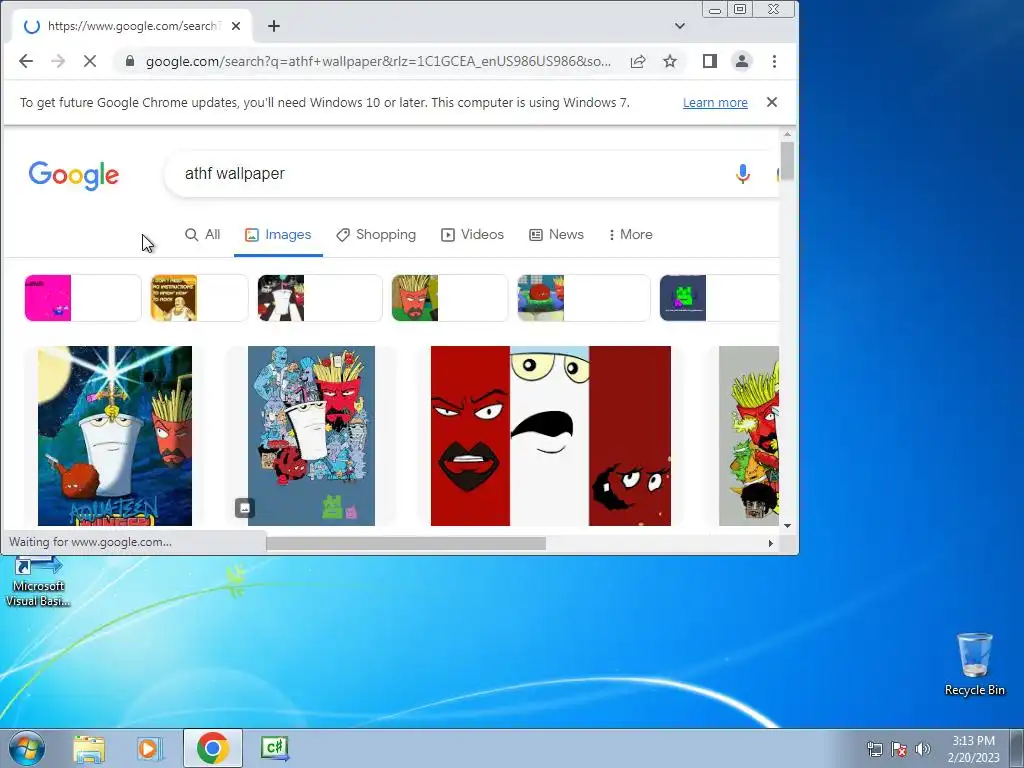Switch to the Shopping tab
This screenshot has width=1024, height=768.
376,234
